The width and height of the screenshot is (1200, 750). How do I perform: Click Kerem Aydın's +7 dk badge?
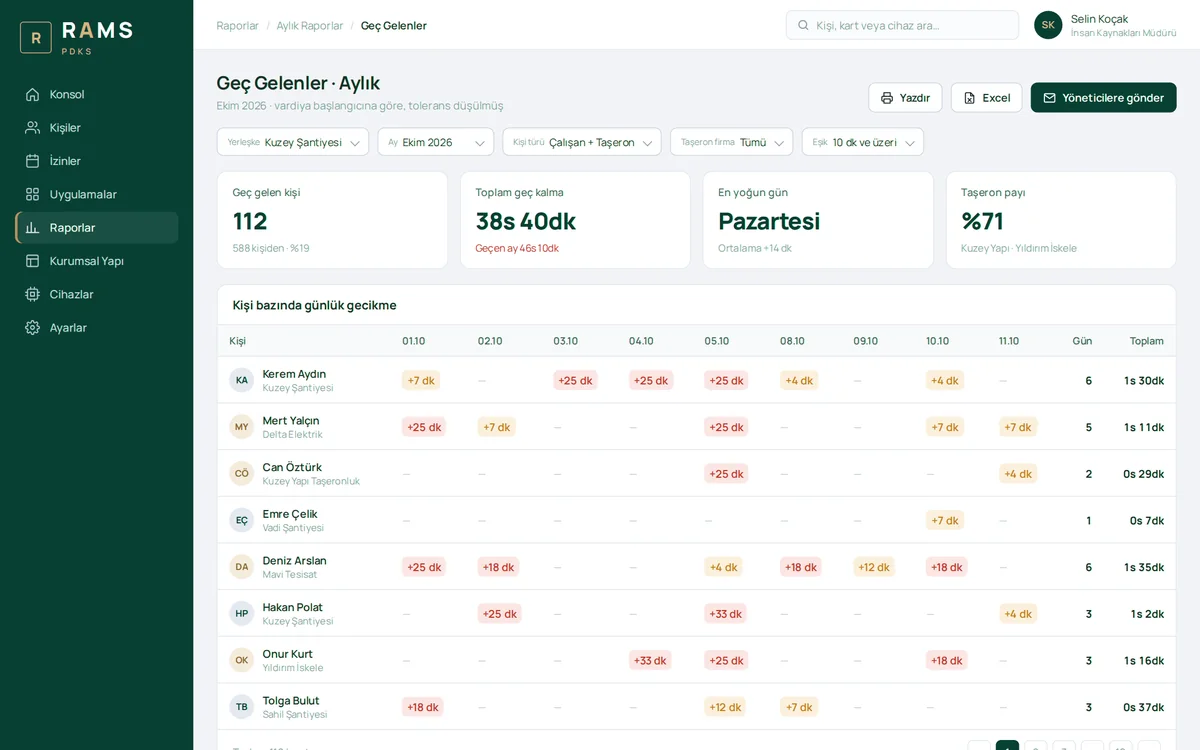pos(421,380)
